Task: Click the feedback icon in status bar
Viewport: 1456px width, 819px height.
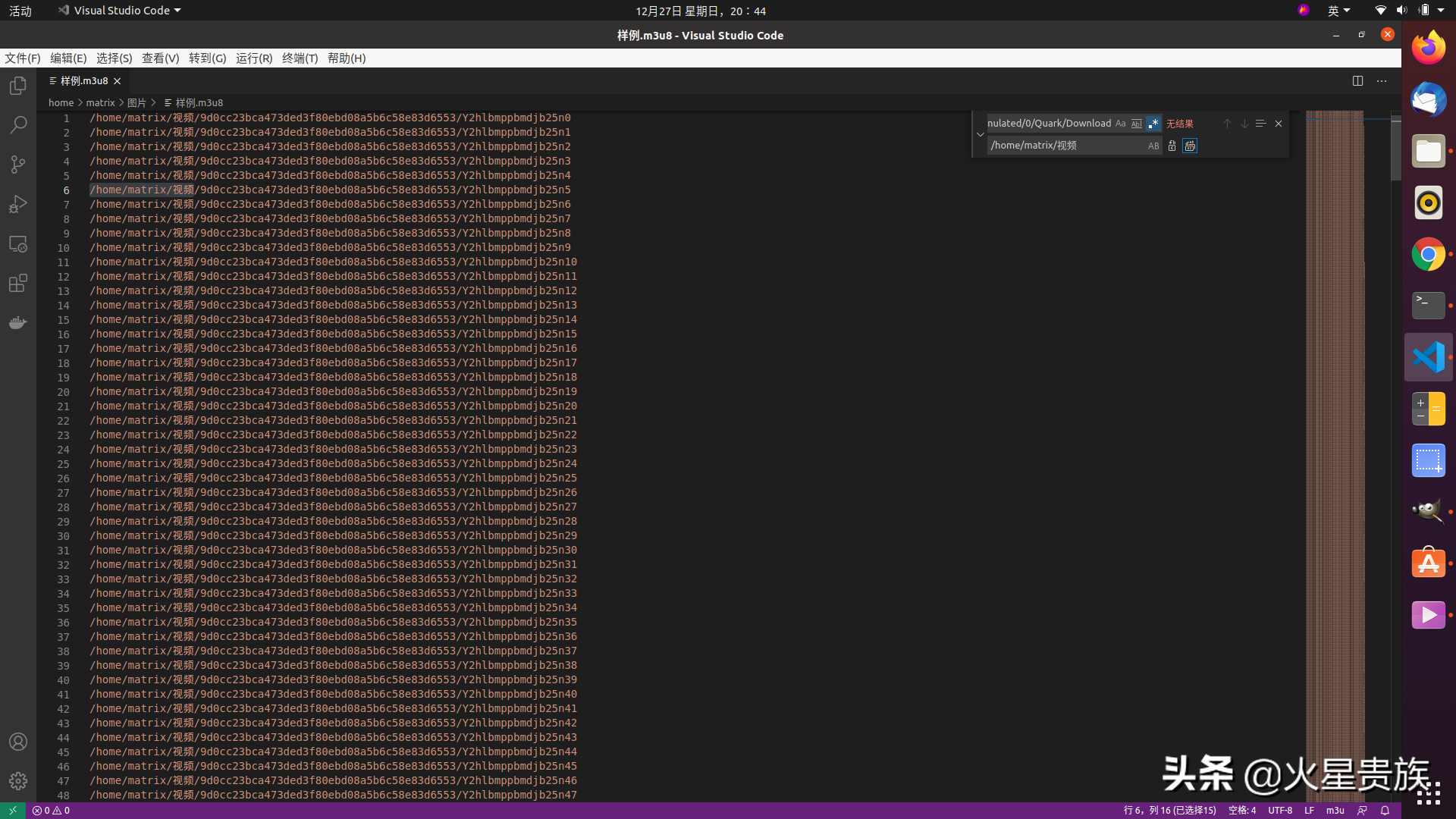Action: [1362, 811]
